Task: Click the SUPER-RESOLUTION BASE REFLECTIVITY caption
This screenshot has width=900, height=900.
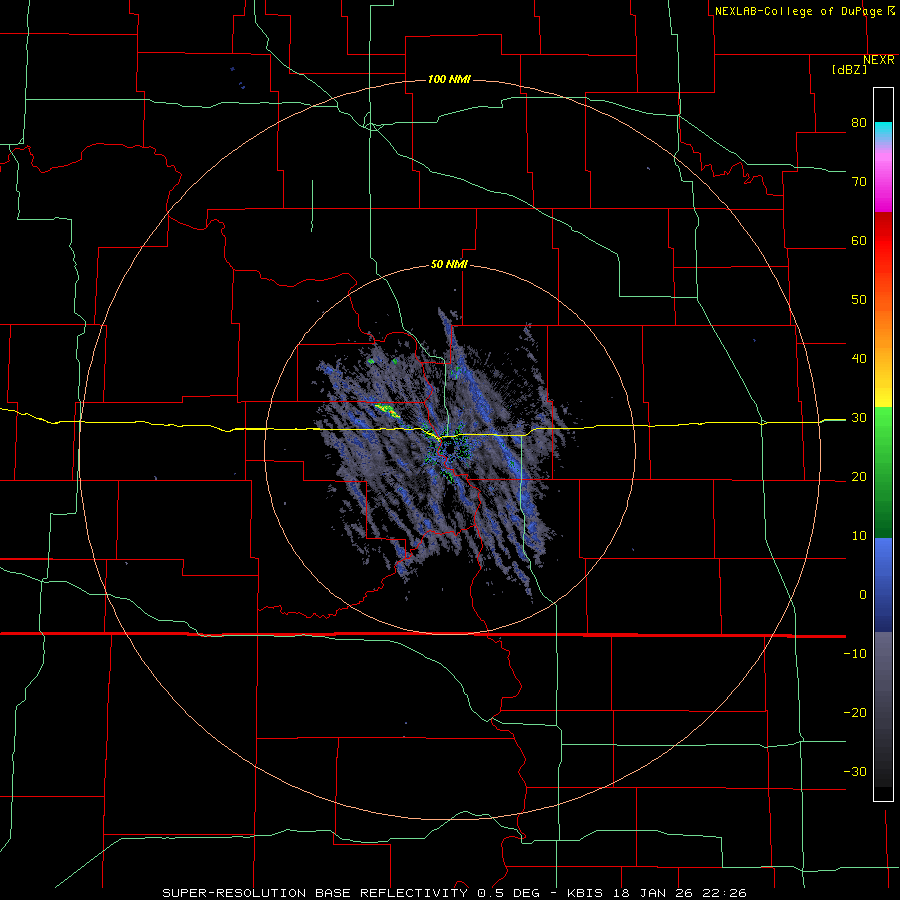Action: pos(315,893)
